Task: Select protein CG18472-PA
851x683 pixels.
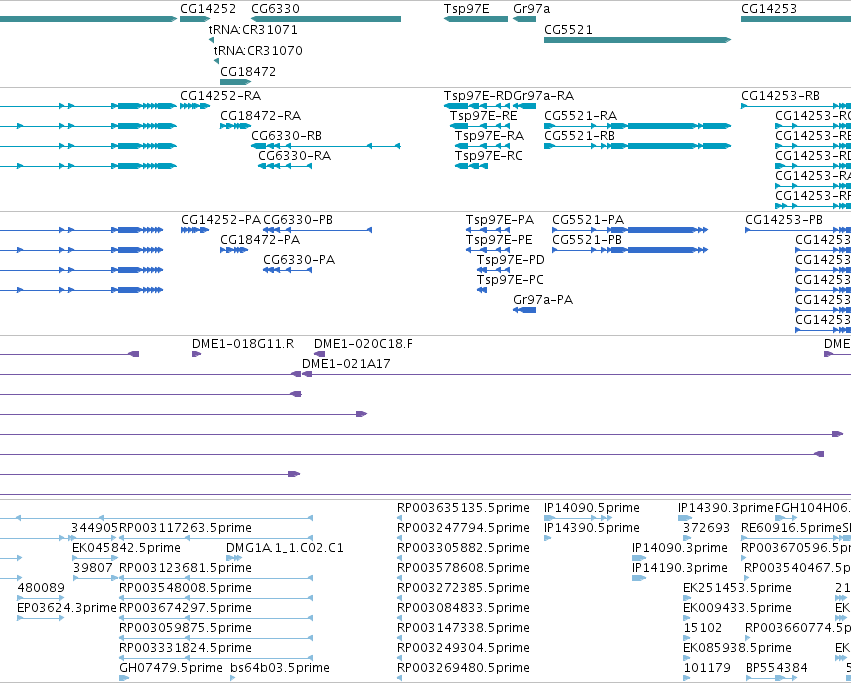Action: coord(260,240)
